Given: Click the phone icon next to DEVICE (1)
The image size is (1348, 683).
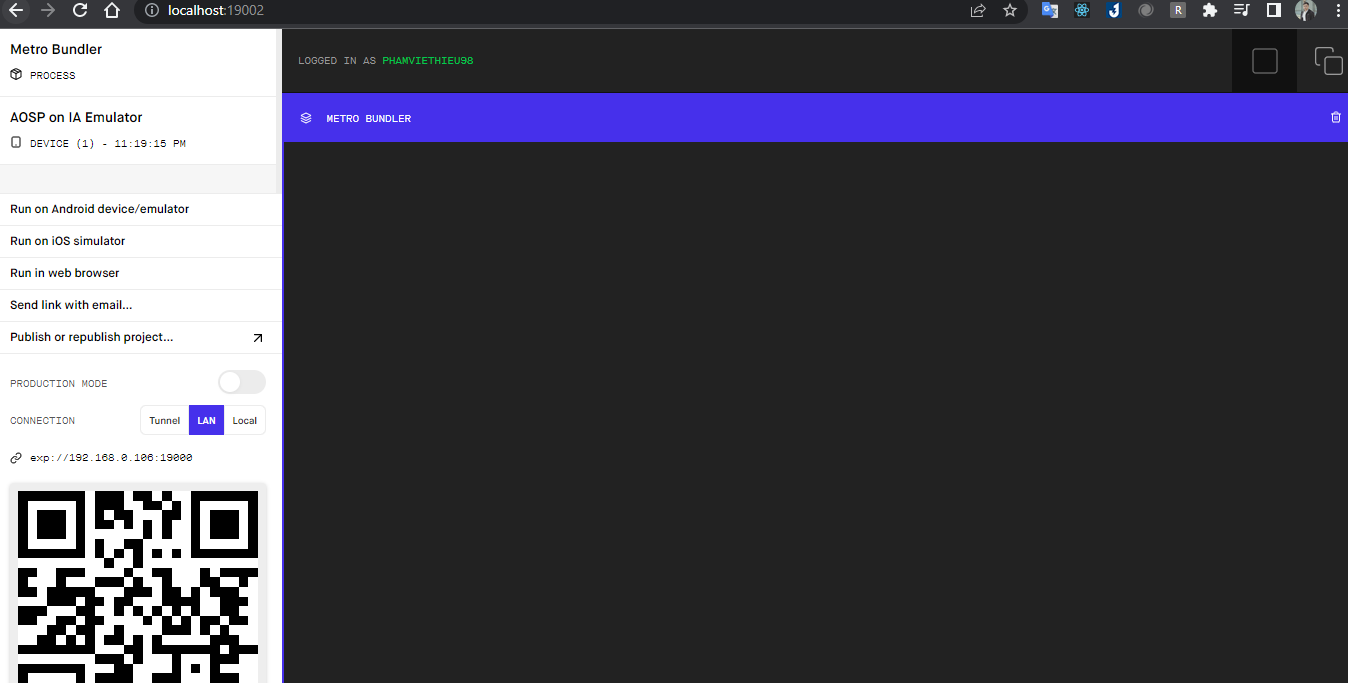Looking at the screenshot, I should coord(14,142).
